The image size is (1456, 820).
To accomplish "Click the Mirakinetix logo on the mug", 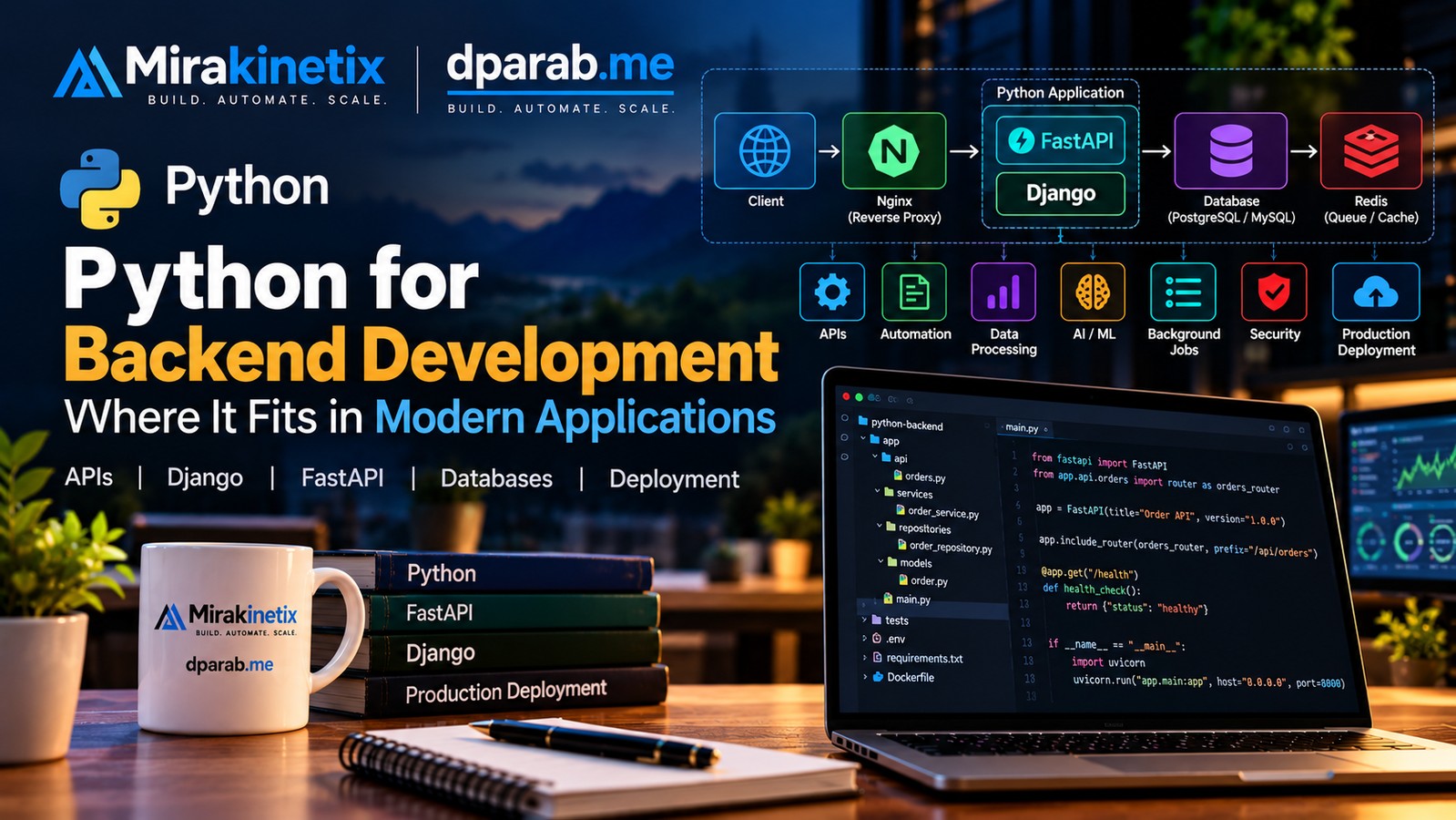I will point(226,617).
